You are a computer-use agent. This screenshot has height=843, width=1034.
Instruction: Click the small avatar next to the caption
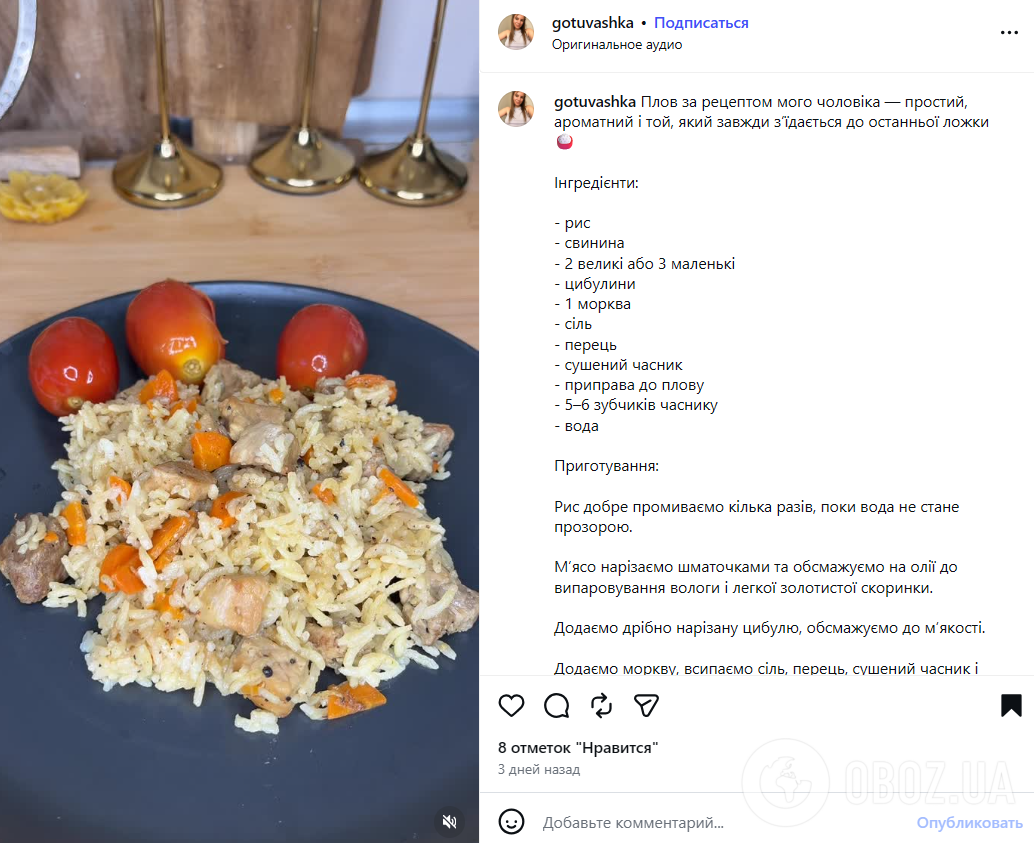[x=516, y=109]
